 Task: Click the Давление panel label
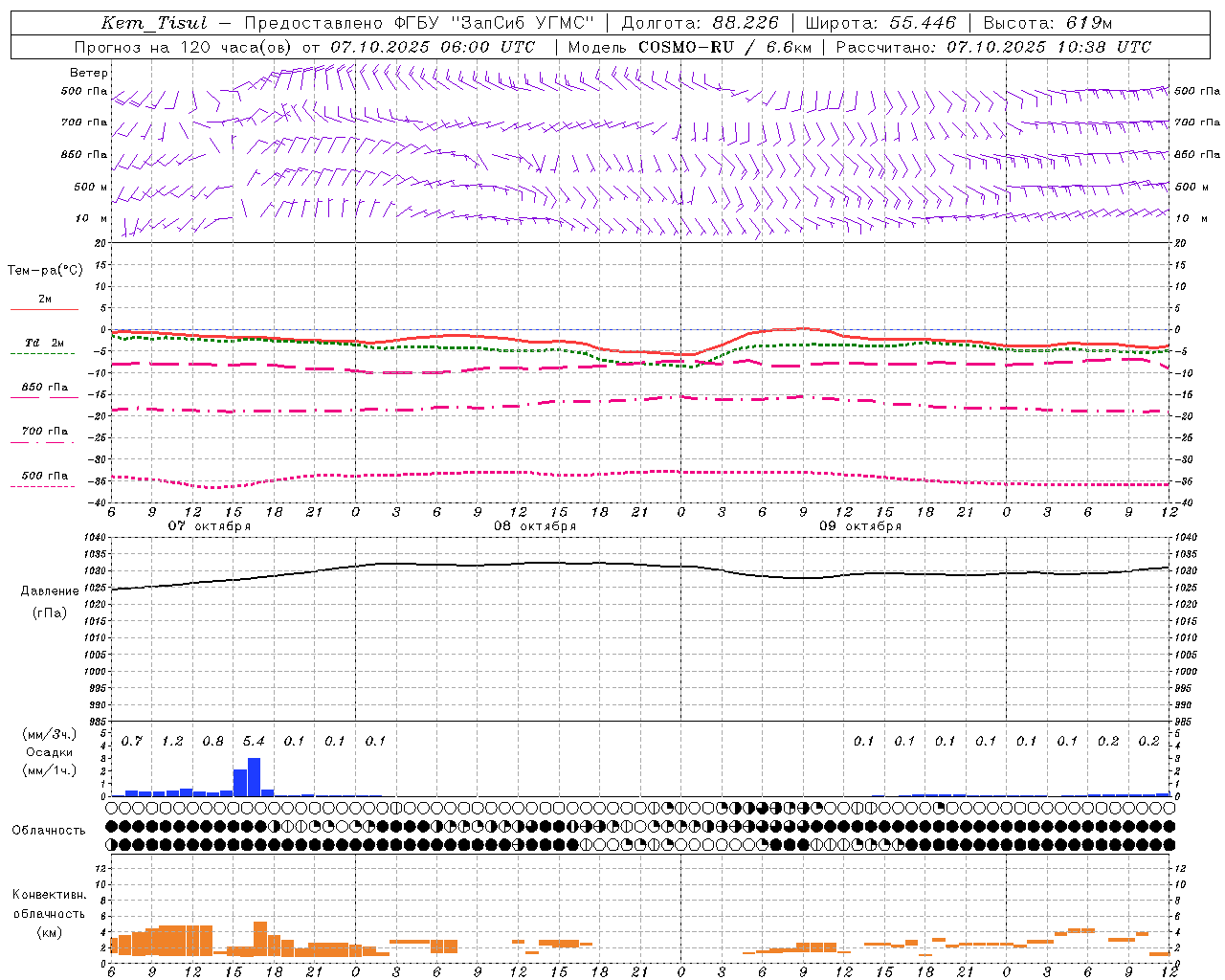pos(50,591)
